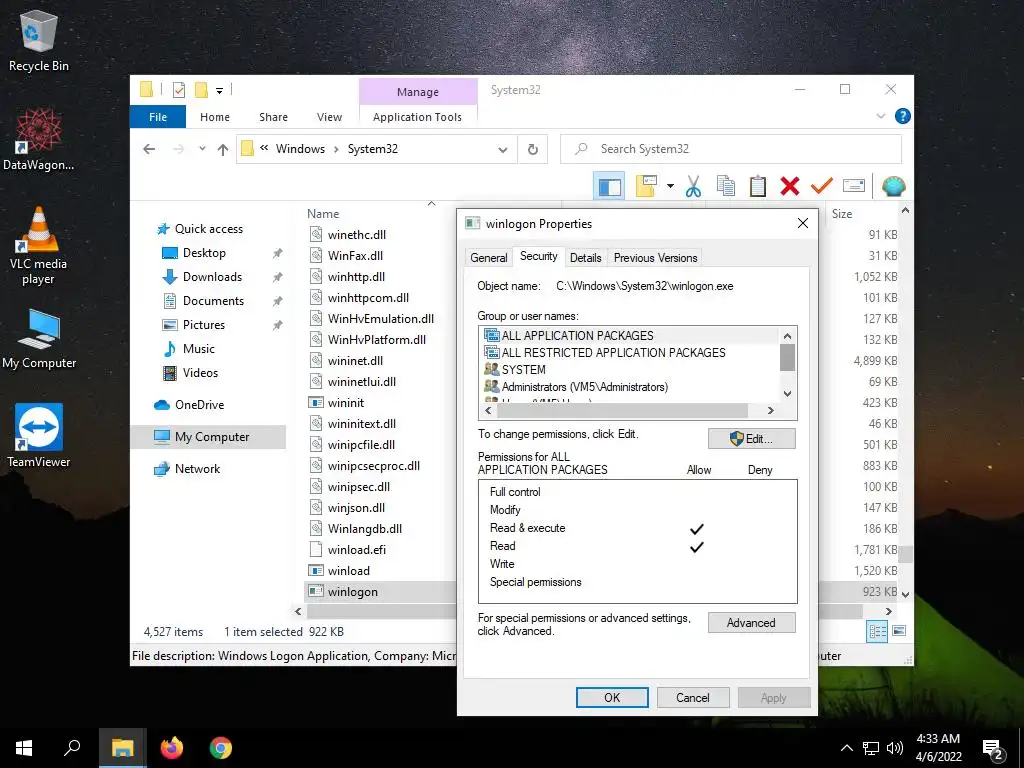The image size is (1024, 768).
Task: Click the Refresh button beside address bar
Action: pos(533,149)
